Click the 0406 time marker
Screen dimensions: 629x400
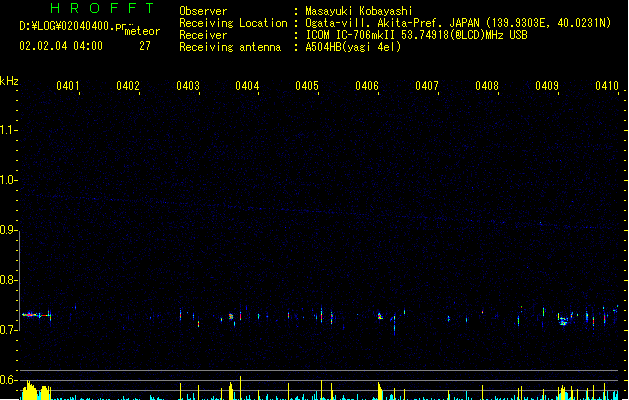click(x=367, y=86)
